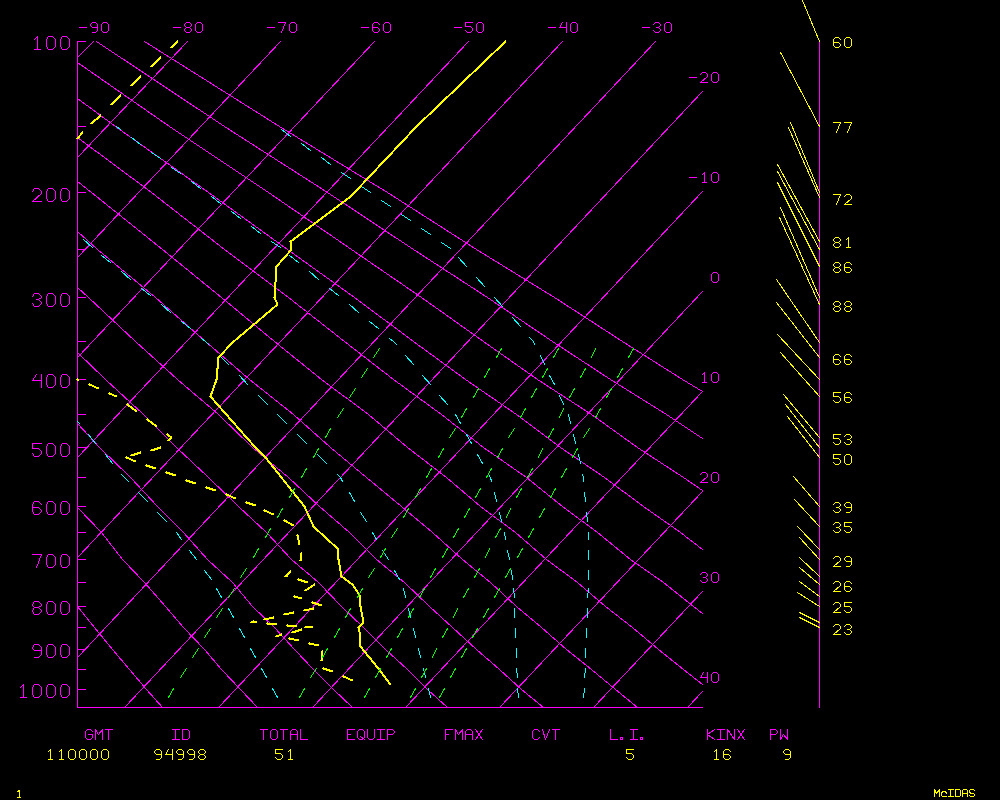The height and width of the screenshot is (800, 1000).
Task: Click the GMT header label
Action: (99, 735)
